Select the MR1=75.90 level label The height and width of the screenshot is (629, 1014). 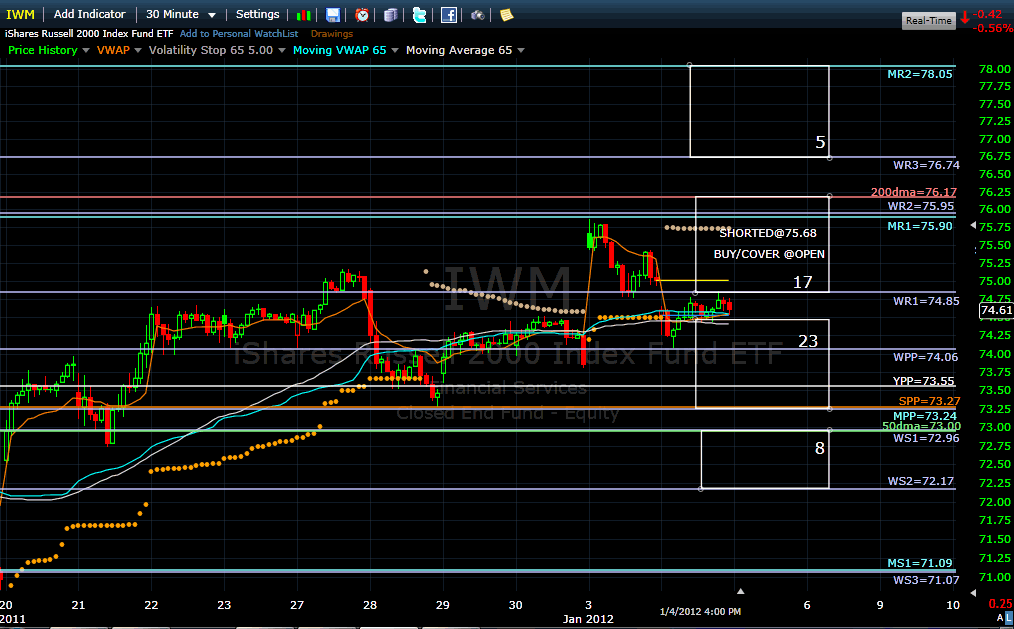[920, 226]
